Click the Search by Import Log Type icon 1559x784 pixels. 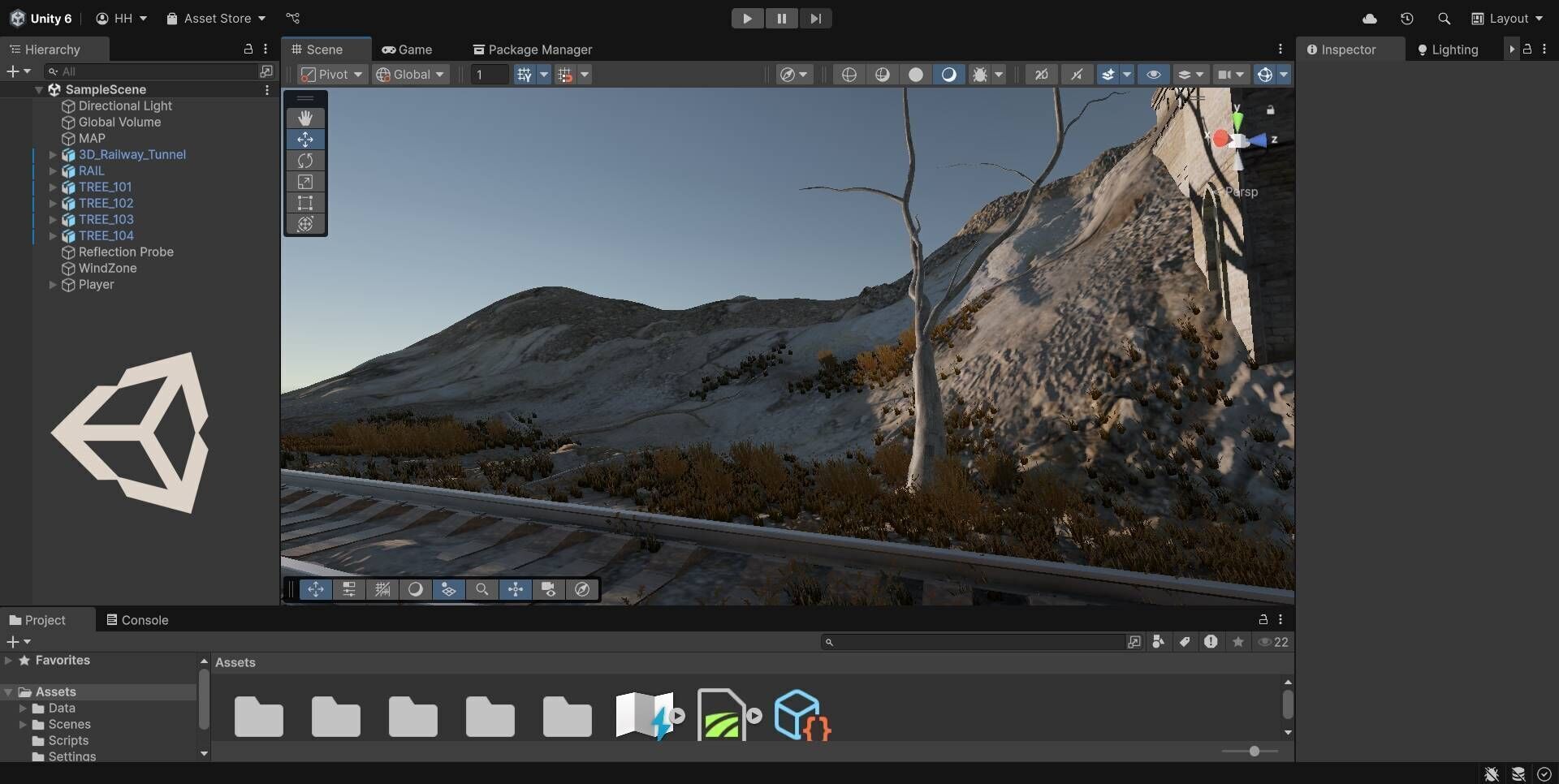point(1211,642)
